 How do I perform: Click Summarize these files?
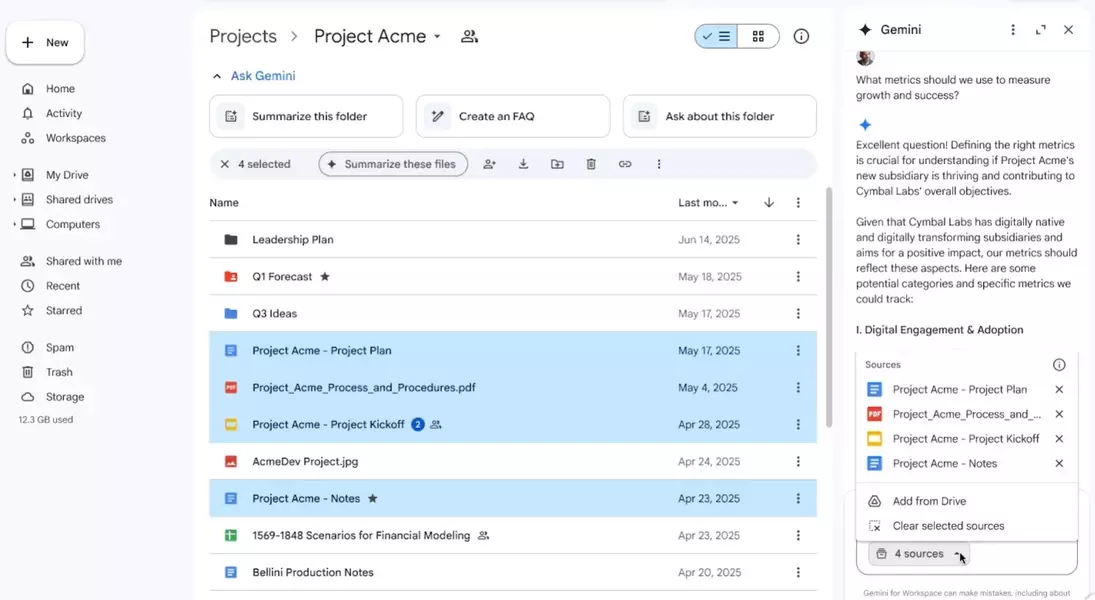pyautogui.click(x=393, y=164)
